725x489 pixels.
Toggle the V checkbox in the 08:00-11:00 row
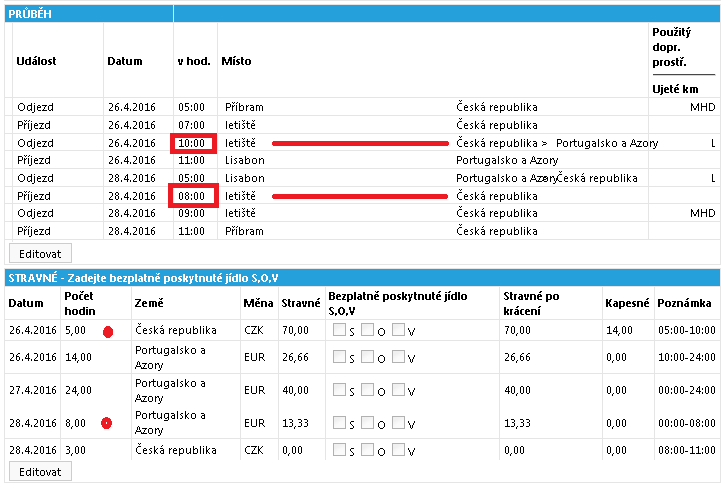(398, 449)
